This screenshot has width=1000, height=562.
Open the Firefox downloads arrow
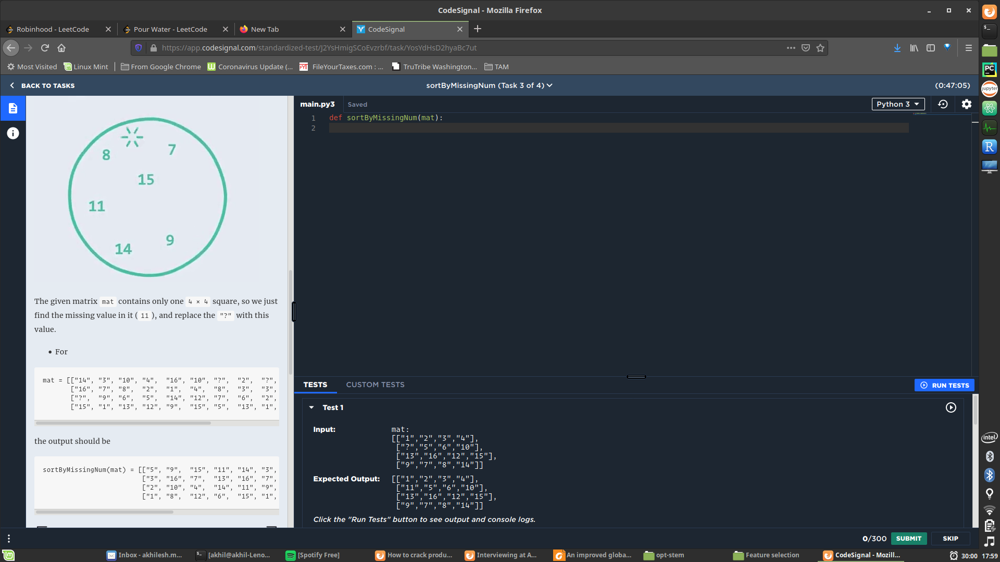coord(897,48)
